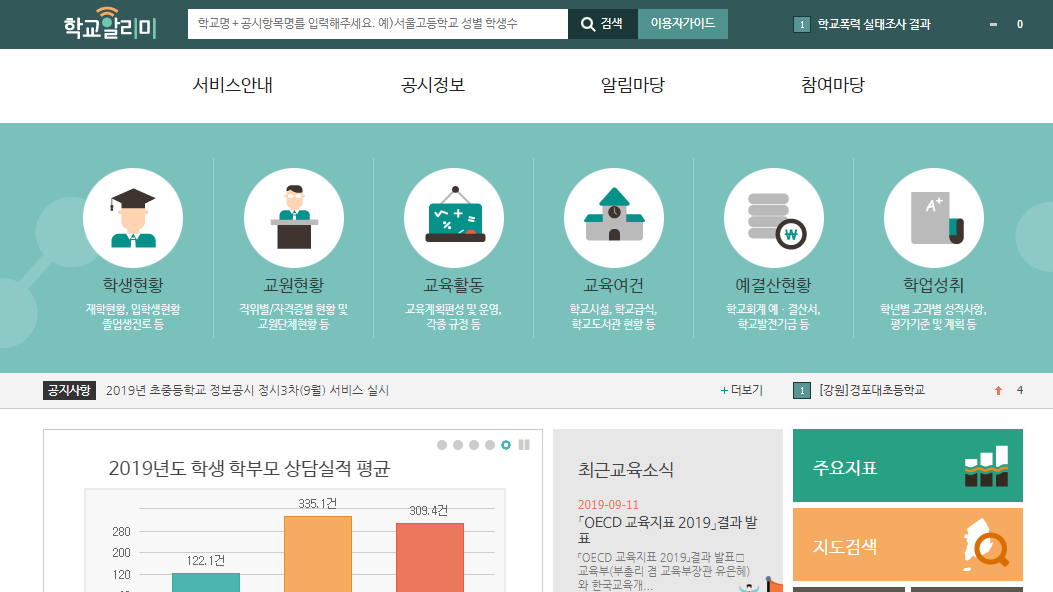Open the 이용자가이드 user guide
The image size is (1053, 592).
point(682,24)
